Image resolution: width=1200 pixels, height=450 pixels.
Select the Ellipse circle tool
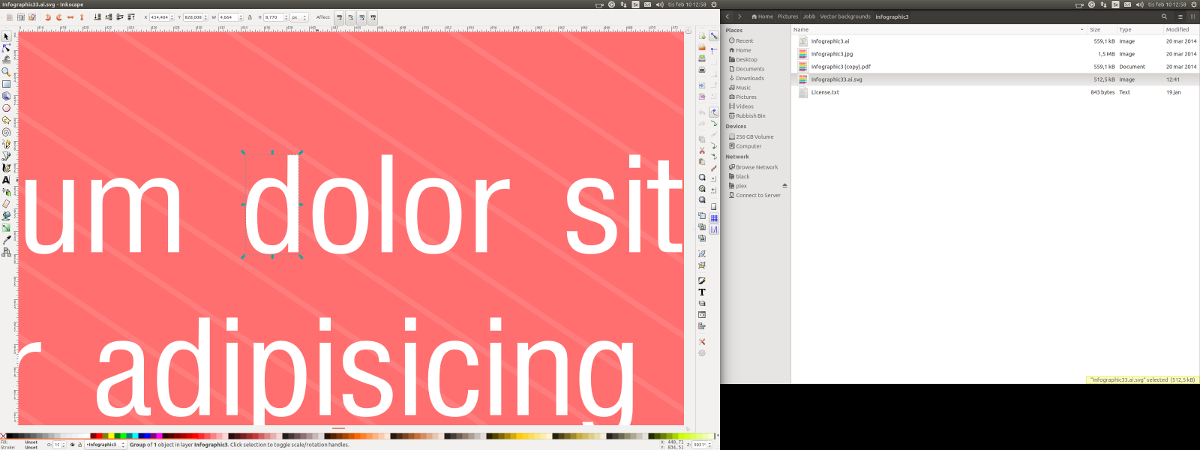6,108
